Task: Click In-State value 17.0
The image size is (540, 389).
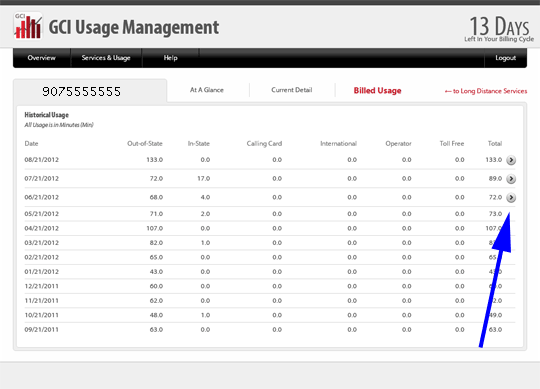Action: (204, 179)
